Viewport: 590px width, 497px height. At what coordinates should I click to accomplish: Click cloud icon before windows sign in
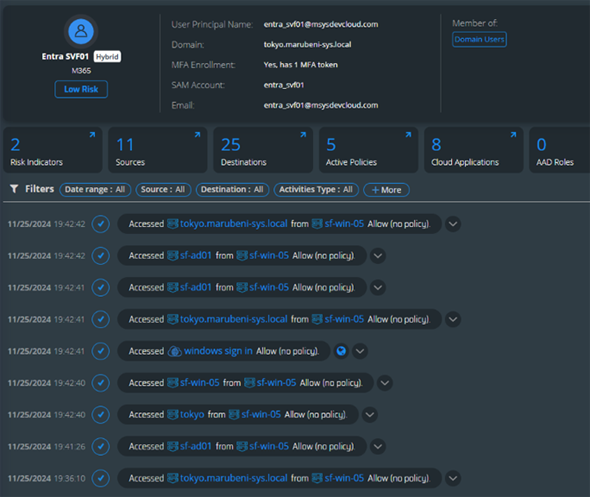coord(175,351)
